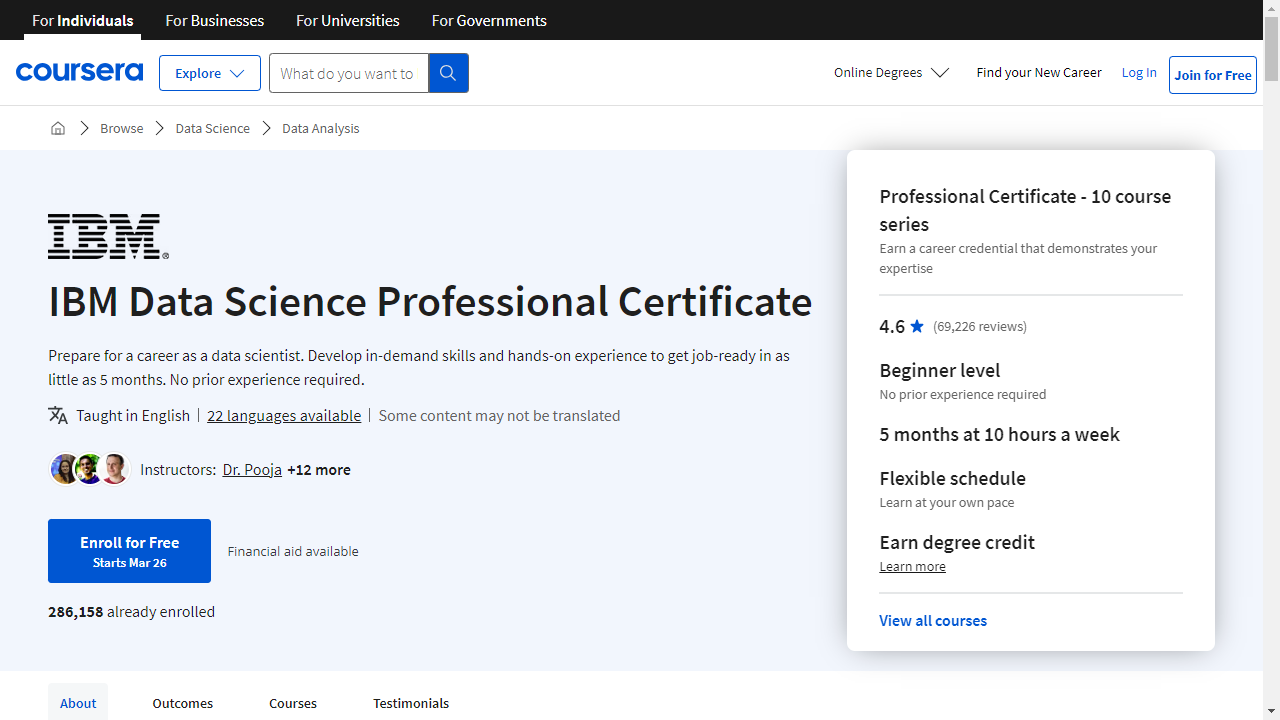Open the 22 languages available link
The image size is (1280, 720).
[284, 415]
